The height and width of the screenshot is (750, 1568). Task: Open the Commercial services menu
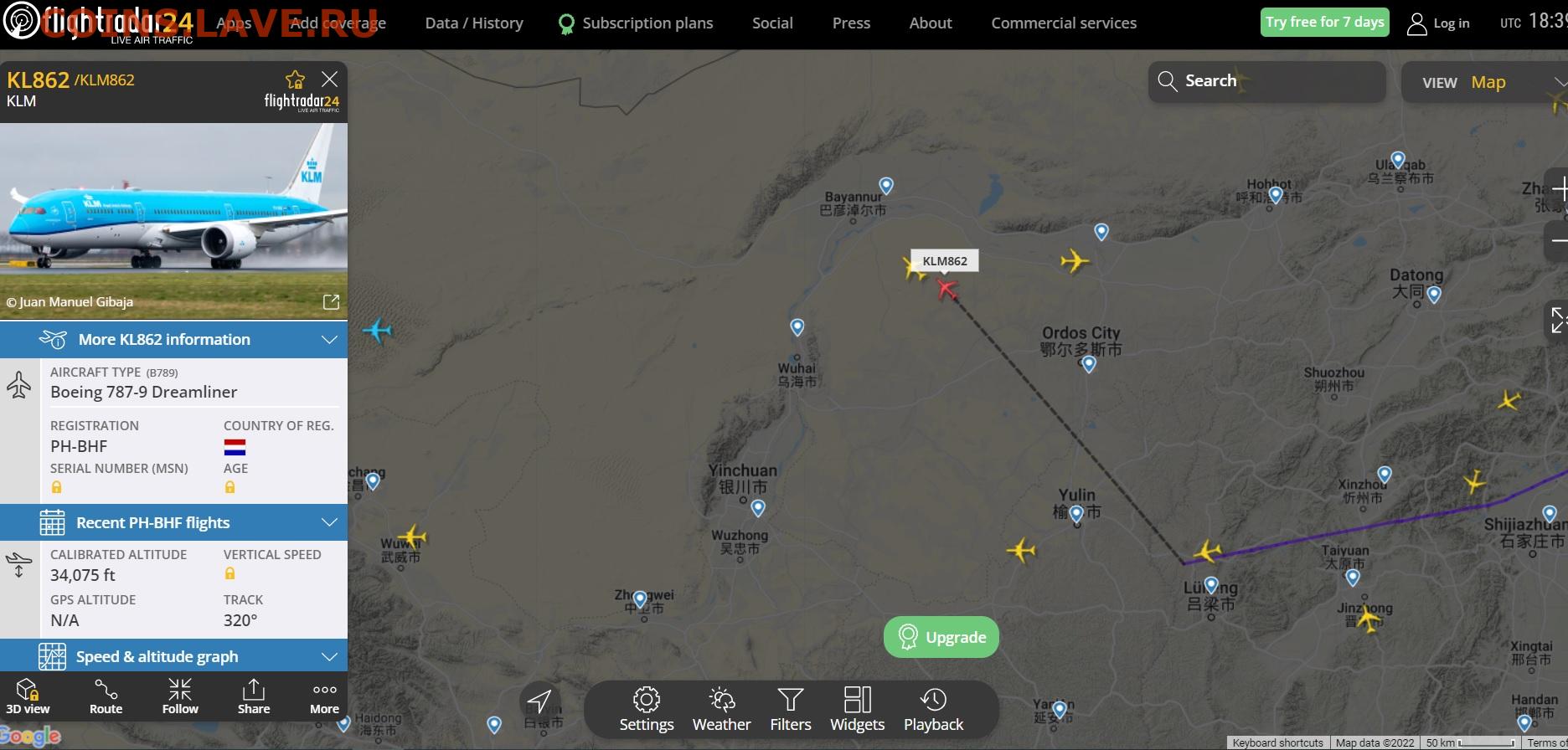click(x=1064, y=23)
